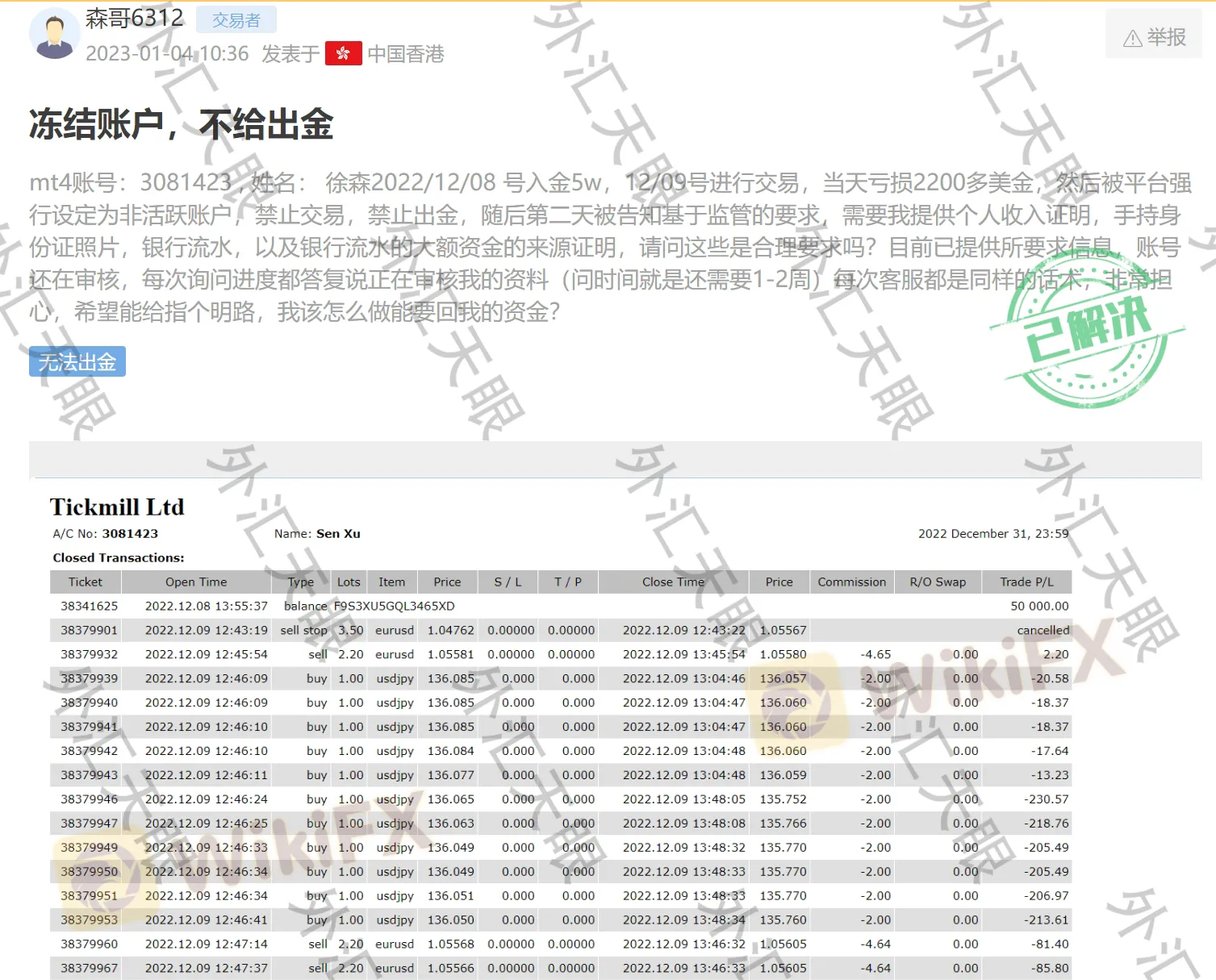Click the Name: Sen Xu text
This screenshot has height=980, width=1216.
pyautogui.click(x=317, y=534)
